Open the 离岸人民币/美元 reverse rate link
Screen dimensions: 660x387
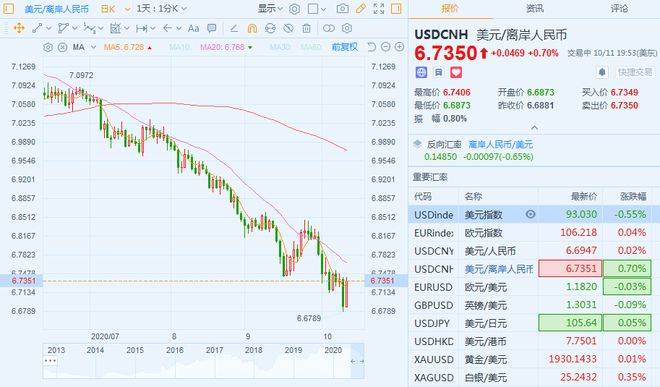point(500,144)
